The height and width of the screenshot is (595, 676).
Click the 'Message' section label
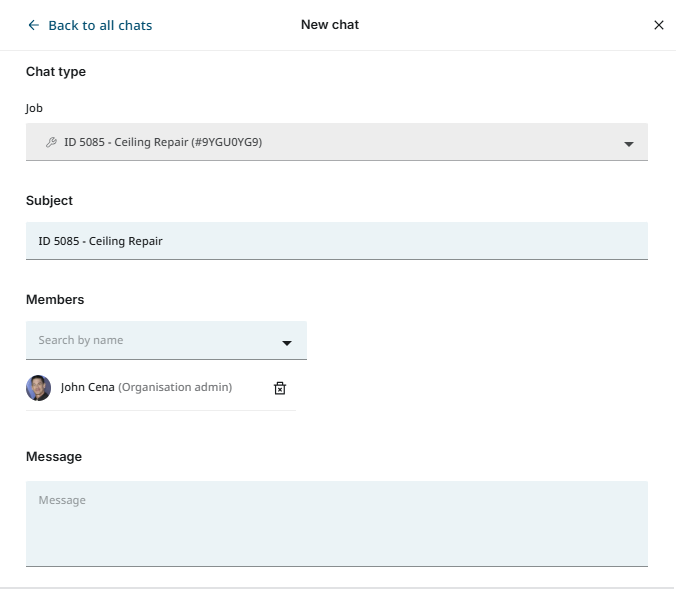[54, 457]
